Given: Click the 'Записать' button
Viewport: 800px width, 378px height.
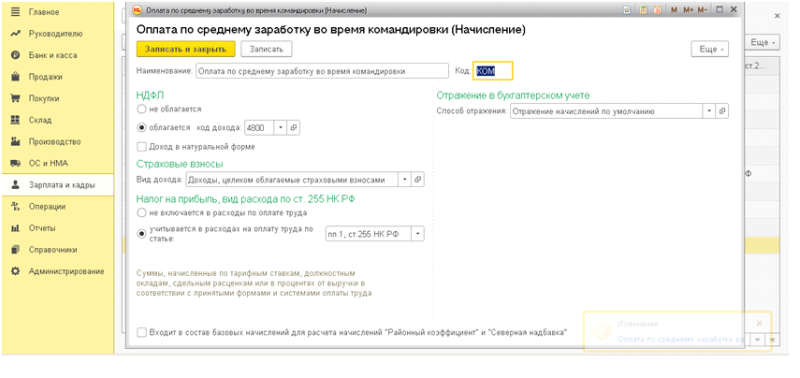Looking at the screenshot, I should [266, 49].
